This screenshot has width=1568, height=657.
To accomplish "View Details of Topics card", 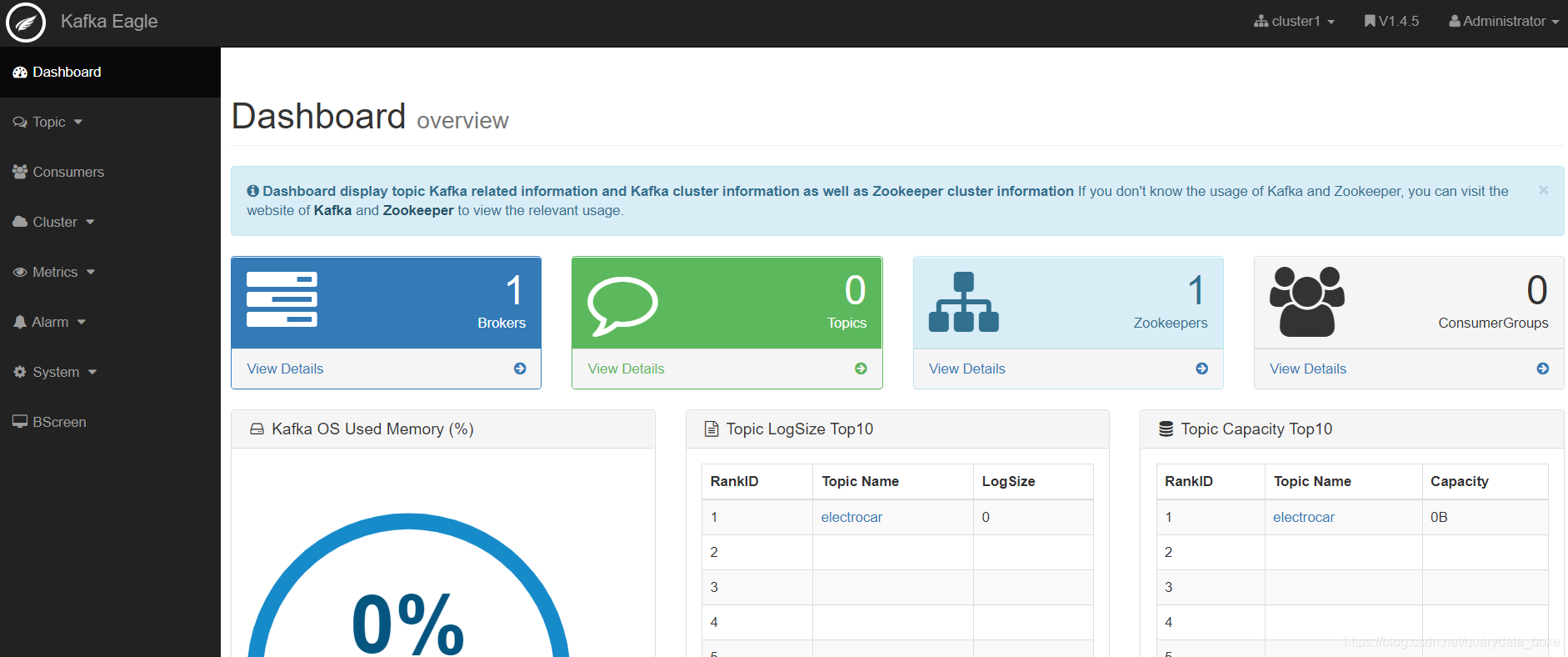I will click(626, 369).
